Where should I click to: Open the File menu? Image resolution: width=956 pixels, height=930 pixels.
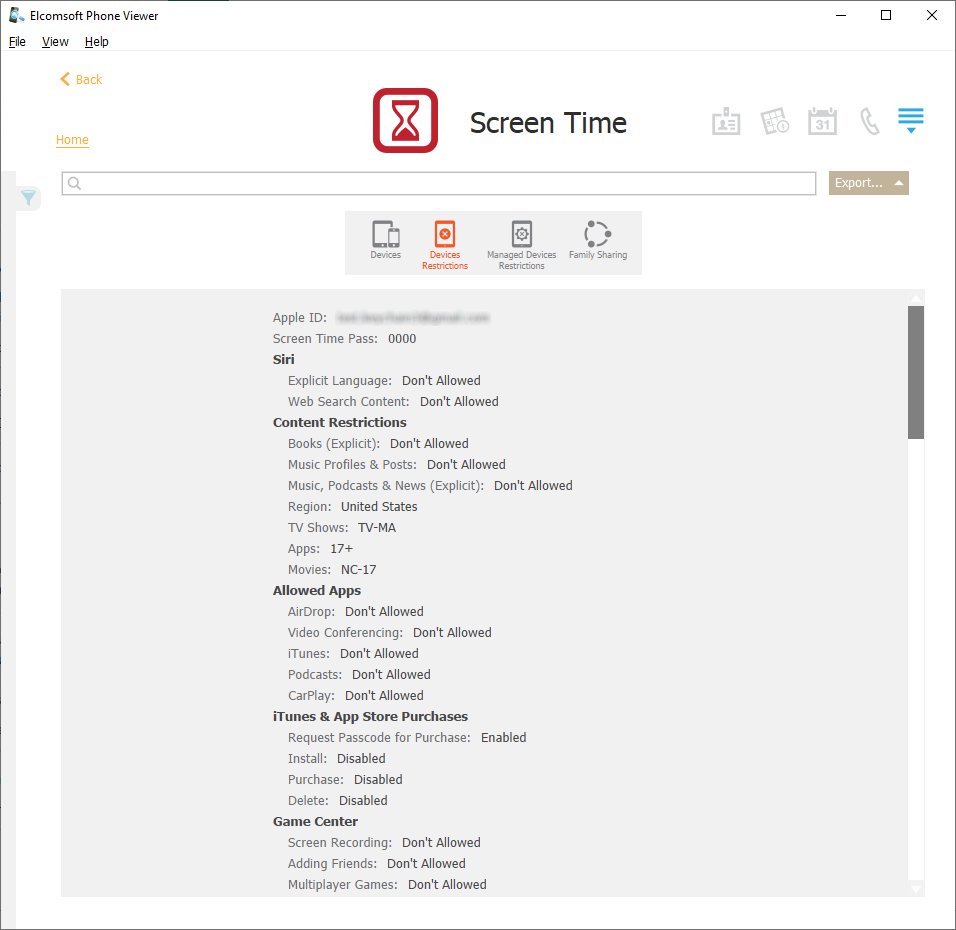pyautogui.click(x=17, y=42)
